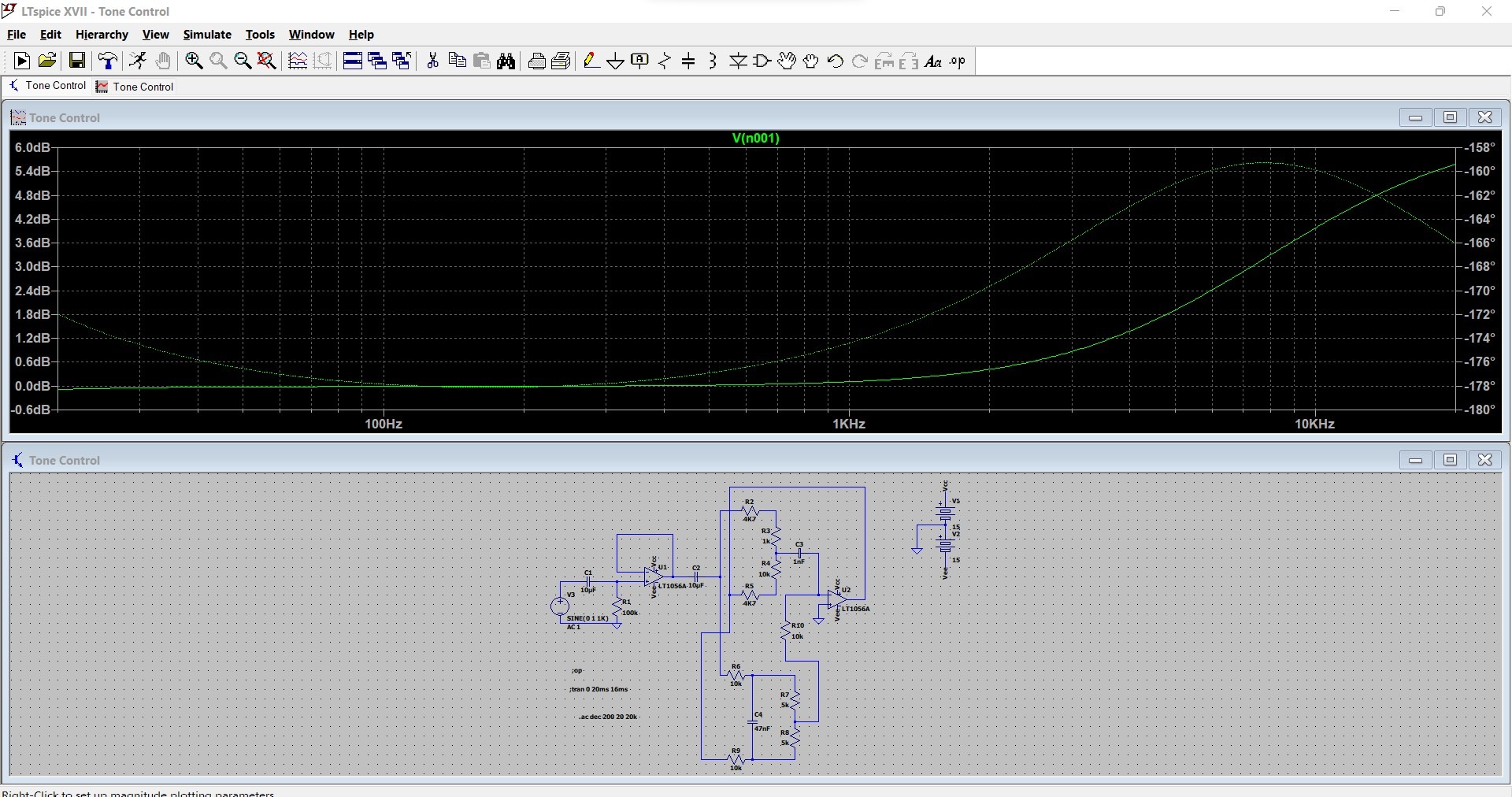Click the .ac dec 200 20 20k directive
Image resolution: width=1512 pixels, height=797 pixels.
607,717
